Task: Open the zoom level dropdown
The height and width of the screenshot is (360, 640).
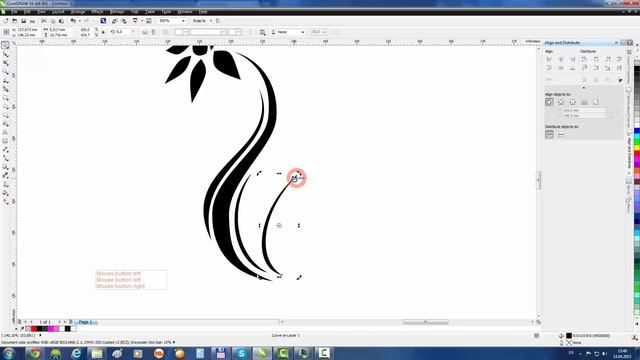Action: click(183, 21)
